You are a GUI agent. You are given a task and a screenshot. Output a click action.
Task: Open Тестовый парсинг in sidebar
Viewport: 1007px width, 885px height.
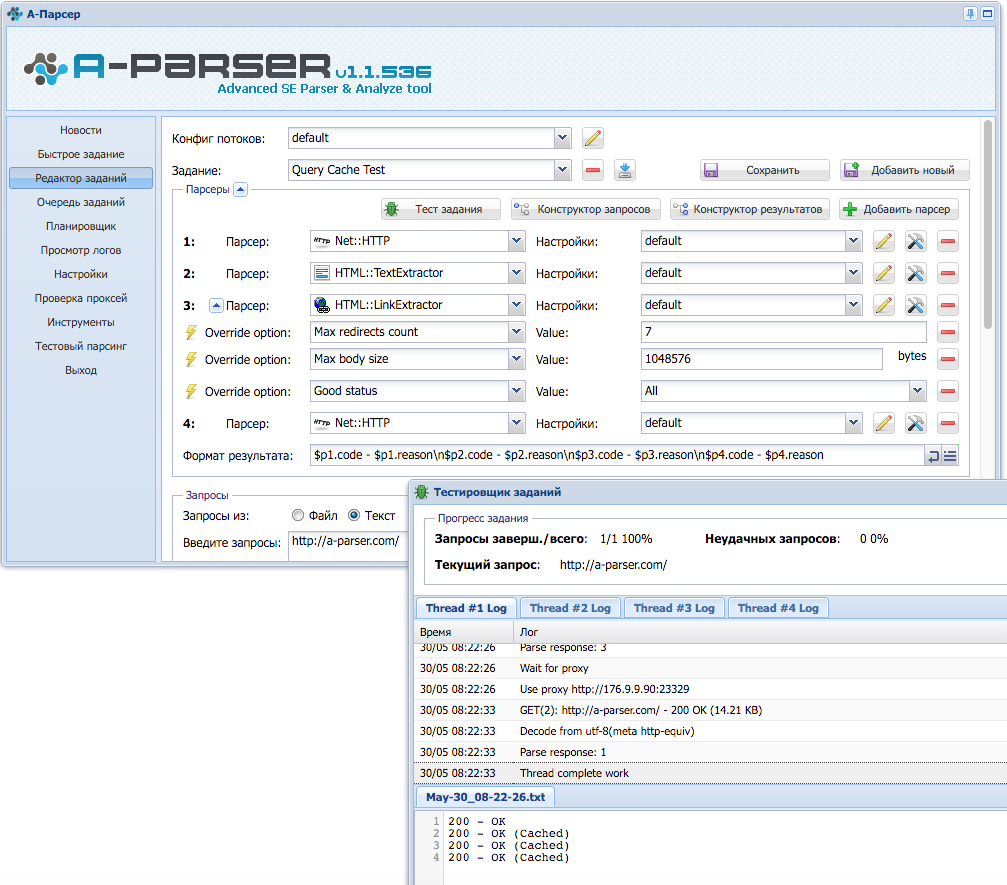tap(81, 346)
